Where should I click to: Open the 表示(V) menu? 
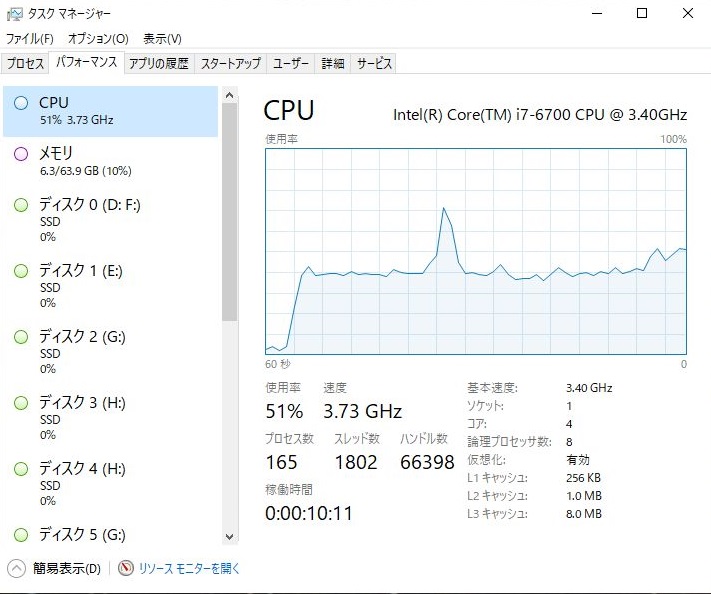[x=162, y=39]
